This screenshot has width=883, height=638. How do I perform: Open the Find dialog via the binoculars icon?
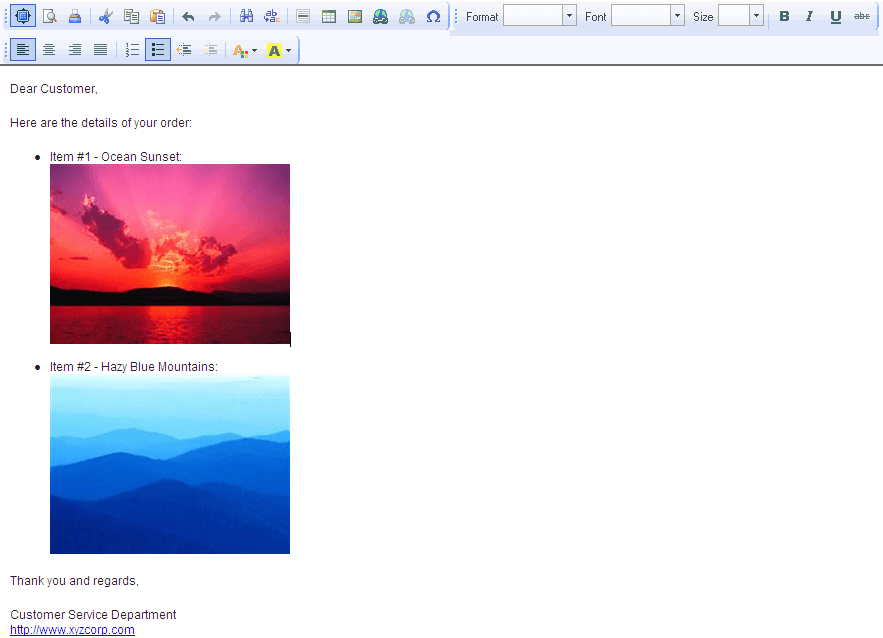(x=246, y=16)
